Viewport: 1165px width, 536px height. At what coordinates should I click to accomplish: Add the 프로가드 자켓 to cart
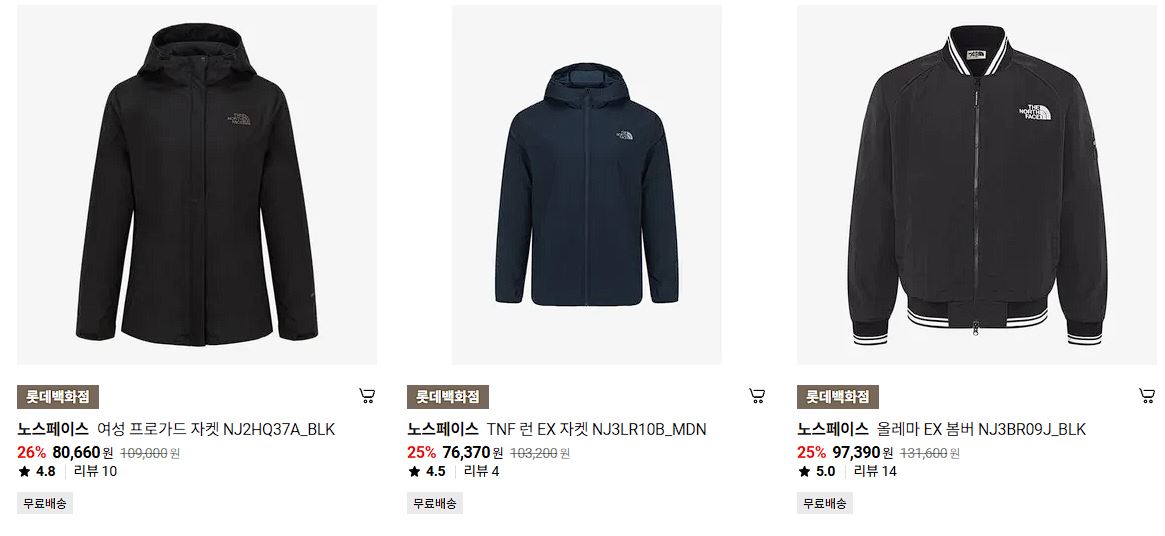click(367, 395)
